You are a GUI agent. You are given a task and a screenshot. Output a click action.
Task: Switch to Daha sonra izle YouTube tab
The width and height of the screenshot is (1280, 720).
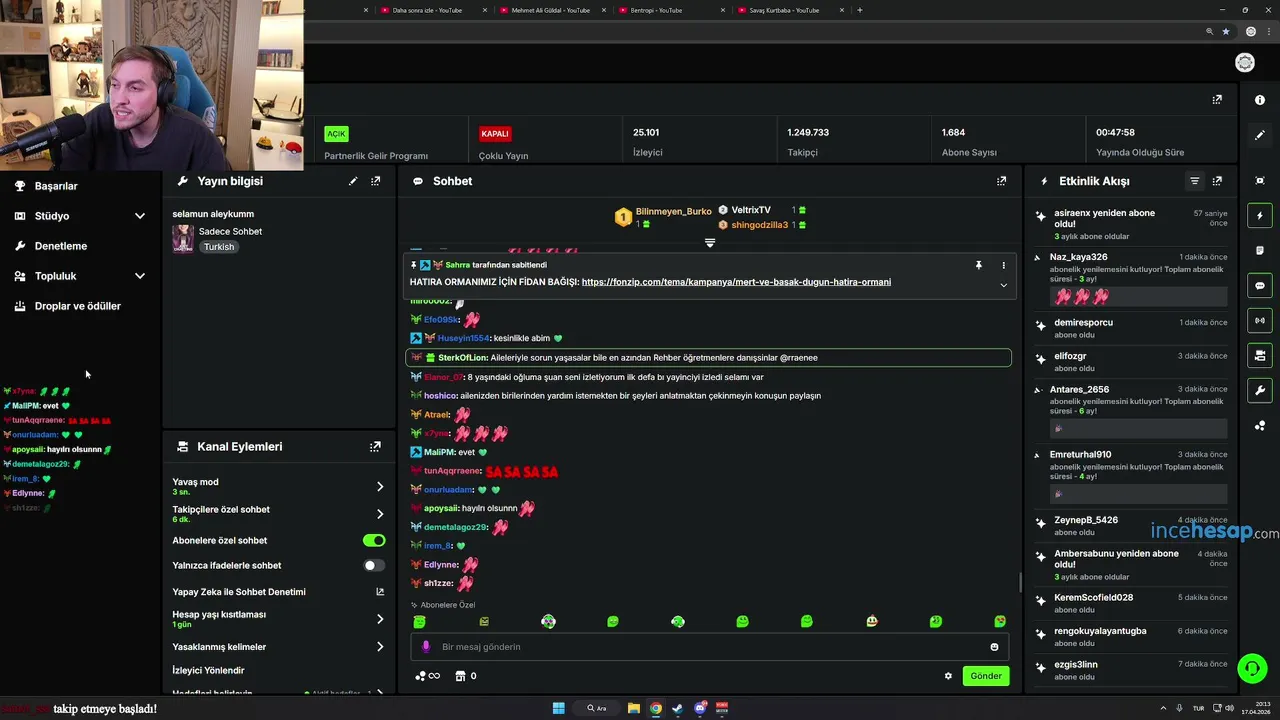pyautogui.click(x=430, y=10)
